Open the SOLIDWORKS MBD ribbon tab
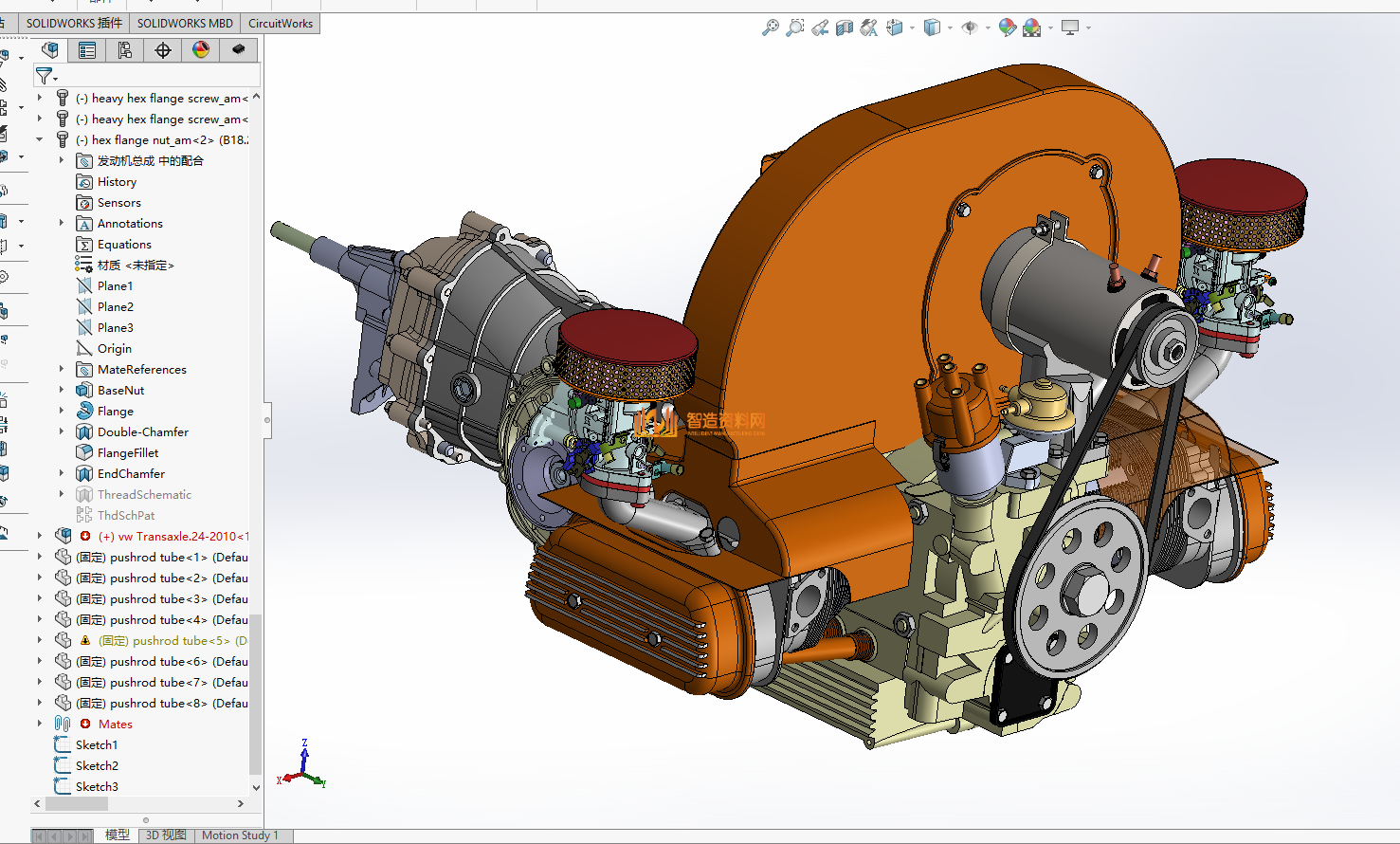The height and width of the screenshot is (844, 1400). (x=185, y=23)
